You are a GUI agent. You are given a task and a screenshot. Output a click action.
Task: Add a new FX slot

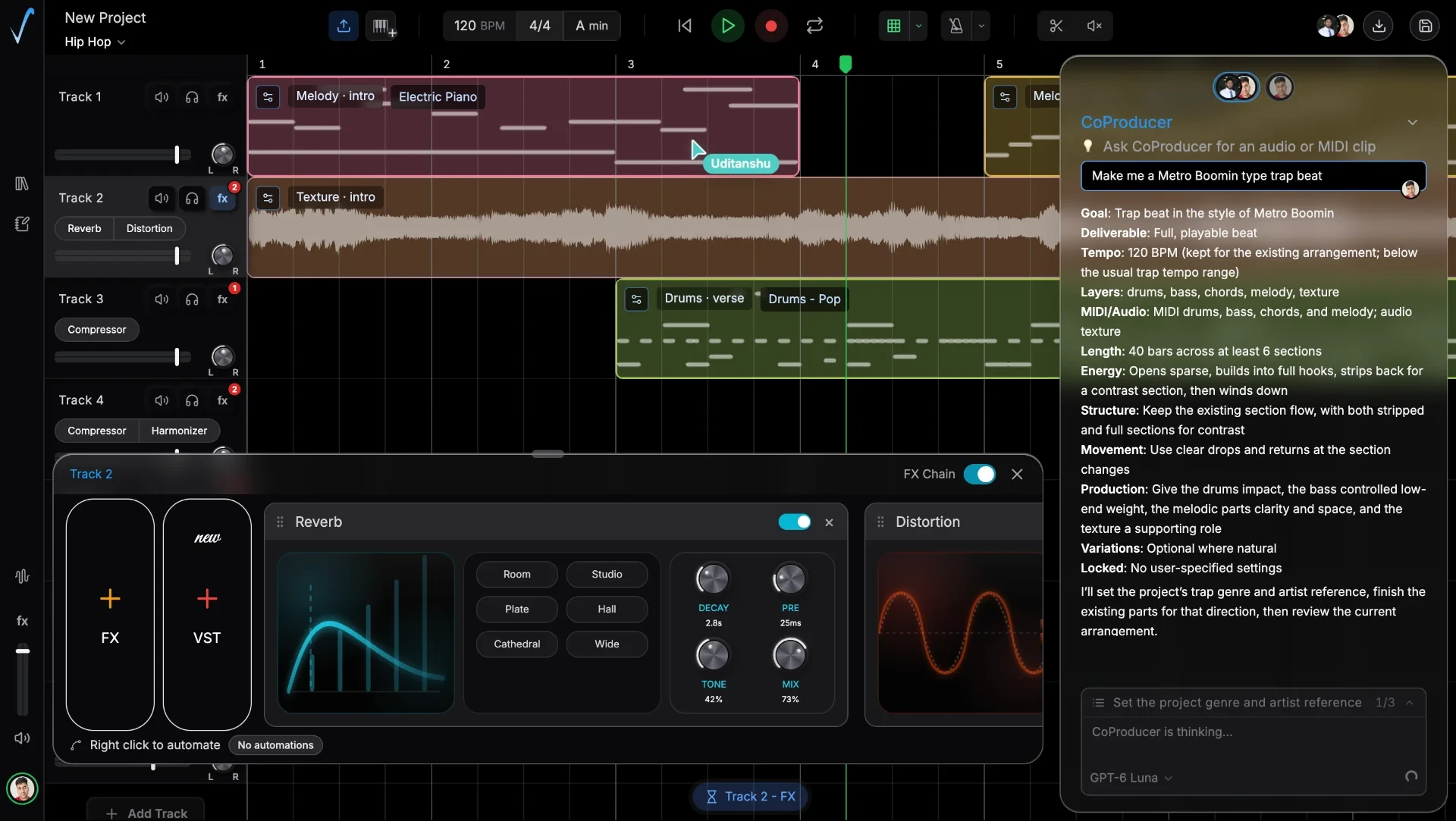[110, 614]
